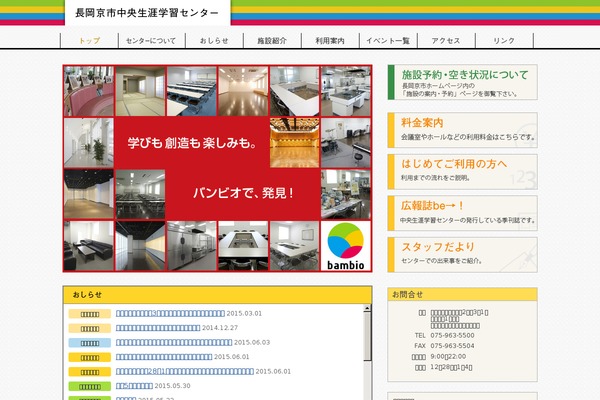Open the 料金案内 banner
This screenshot has height=400, width=600.
click(x=462, y=130)
